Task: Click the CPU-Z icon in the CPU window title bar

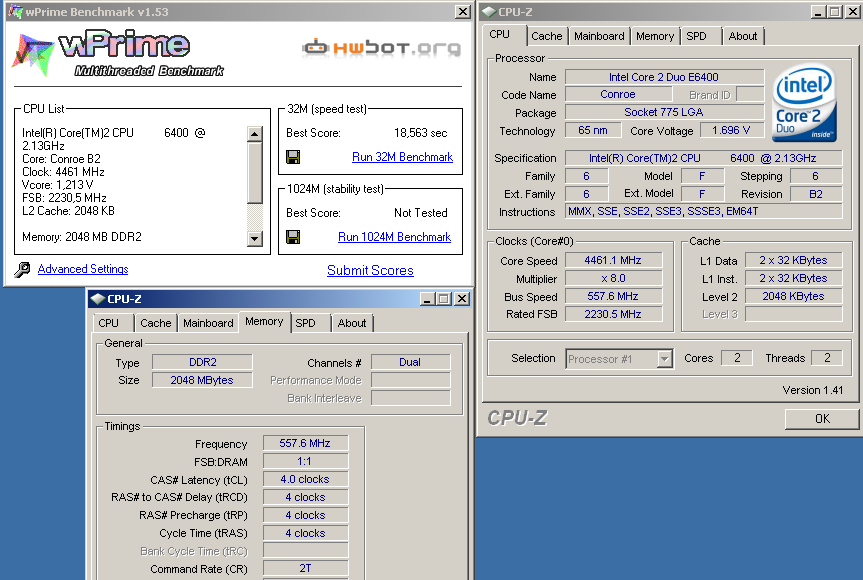Action: point(489,12)
